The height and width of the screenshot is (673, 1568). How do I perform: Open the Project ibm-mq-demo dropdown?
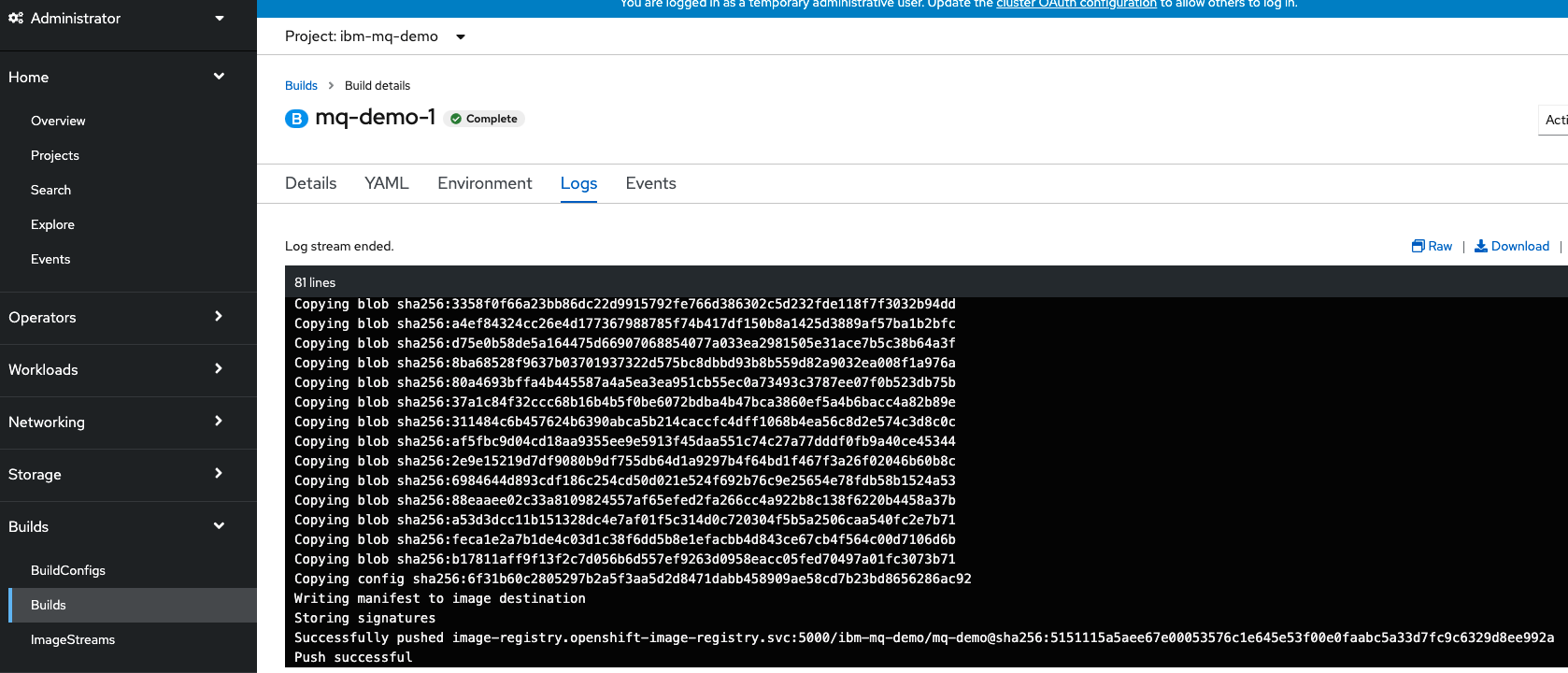click(x=461, y=37)
